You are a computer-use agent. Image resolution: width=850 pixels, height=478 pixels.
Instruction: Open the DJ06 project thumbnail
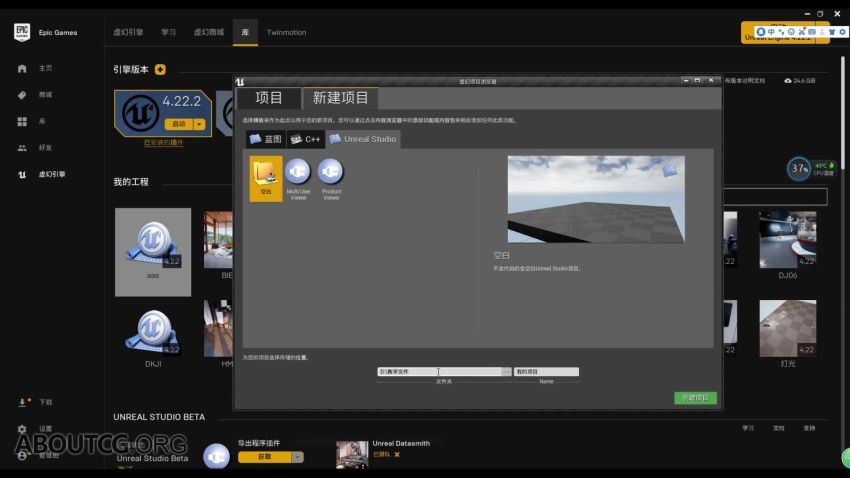coord(788,240)
